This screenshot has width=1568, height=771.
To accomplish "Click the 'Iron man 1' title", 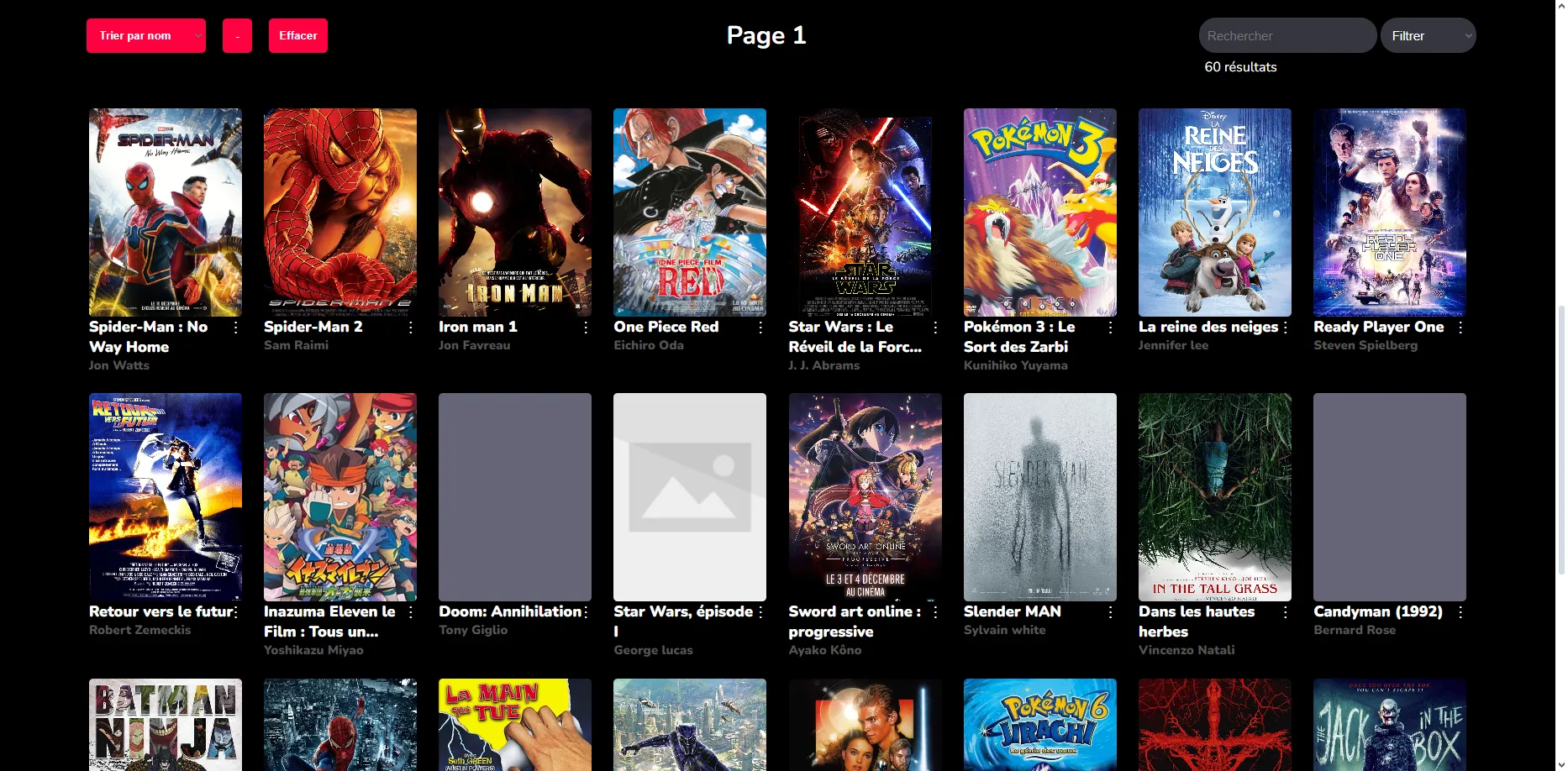I will [x=478, y=327].
